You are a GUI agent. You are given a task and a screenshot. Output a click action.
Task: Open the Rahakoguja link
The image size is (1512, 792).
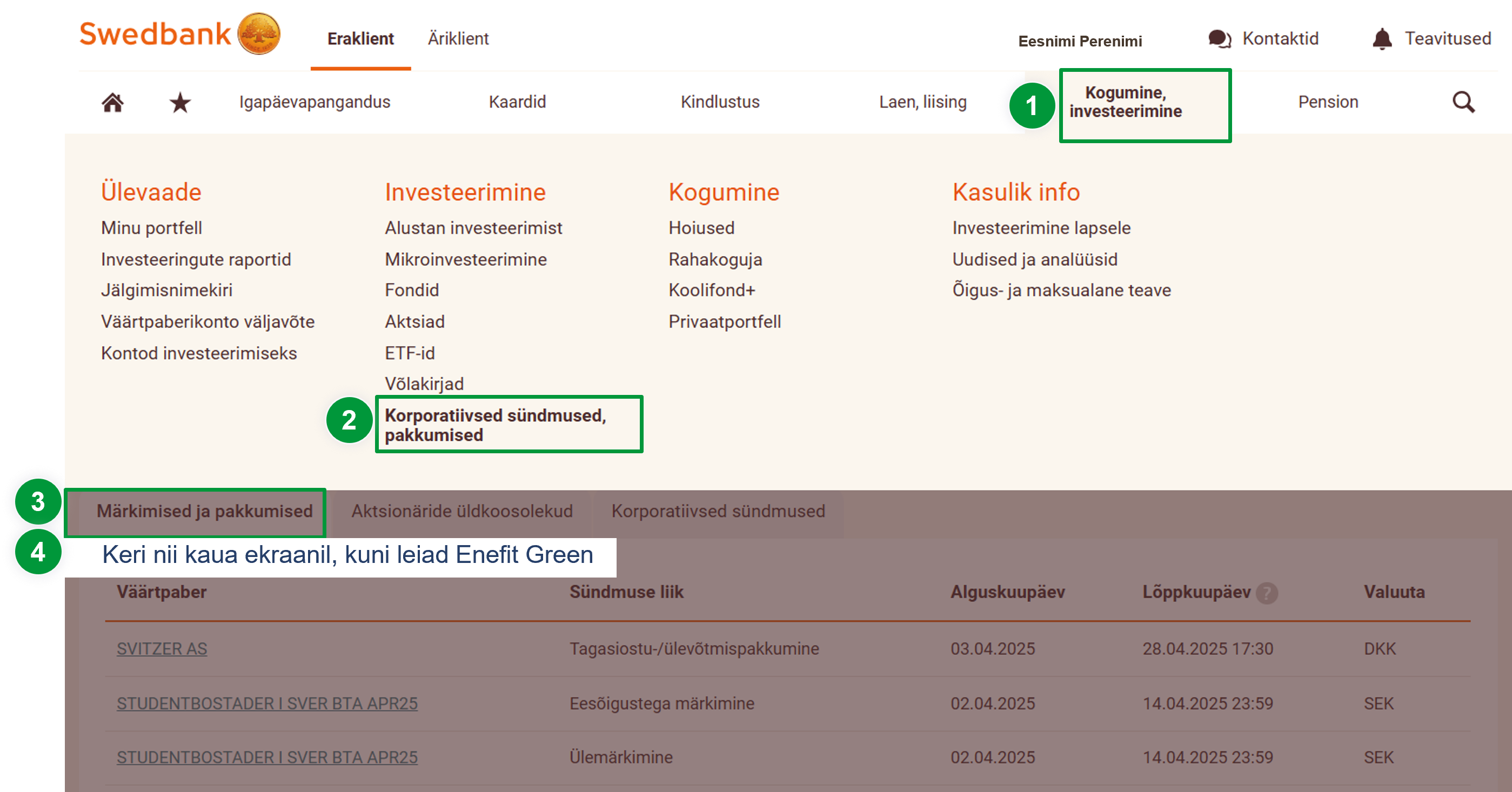[x=715, y=259]
